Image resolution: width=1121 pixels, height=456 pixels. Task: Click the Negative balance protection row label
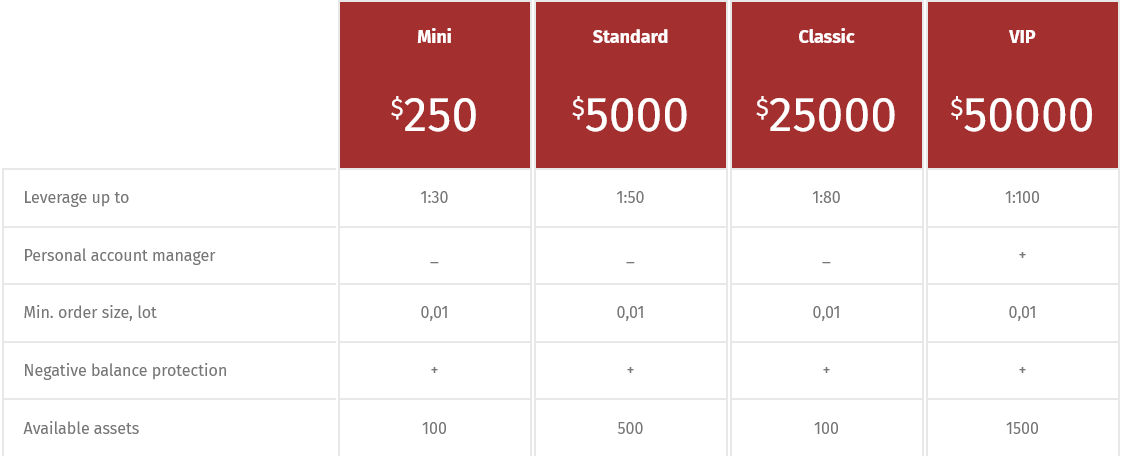[125, 370]
